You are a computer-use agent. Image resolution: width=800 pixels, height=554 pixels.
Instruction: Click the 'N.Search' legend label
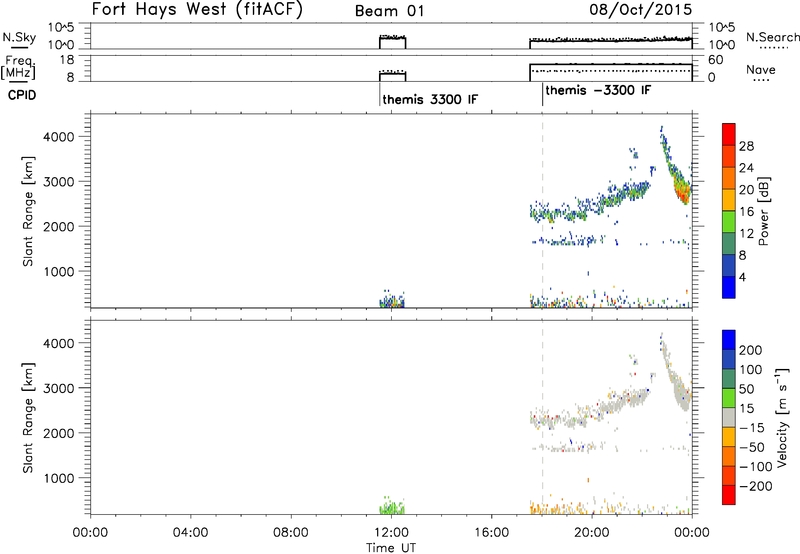click(x=772, y=37)
